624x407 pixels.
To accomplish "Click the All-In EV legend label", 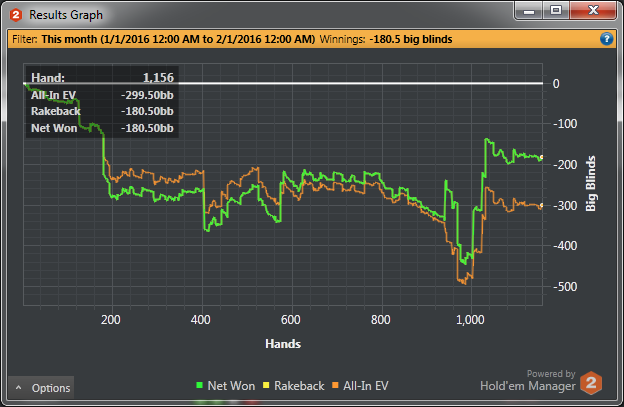I will [366, 386].
